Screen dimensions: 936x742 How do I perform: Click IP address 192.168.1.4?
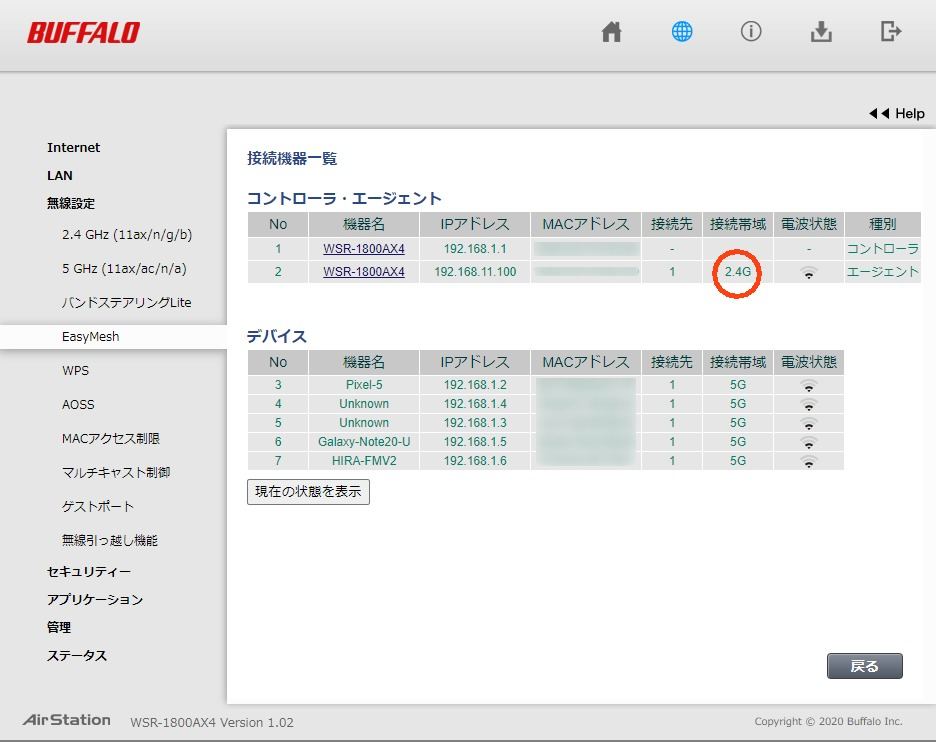[475, 404]
